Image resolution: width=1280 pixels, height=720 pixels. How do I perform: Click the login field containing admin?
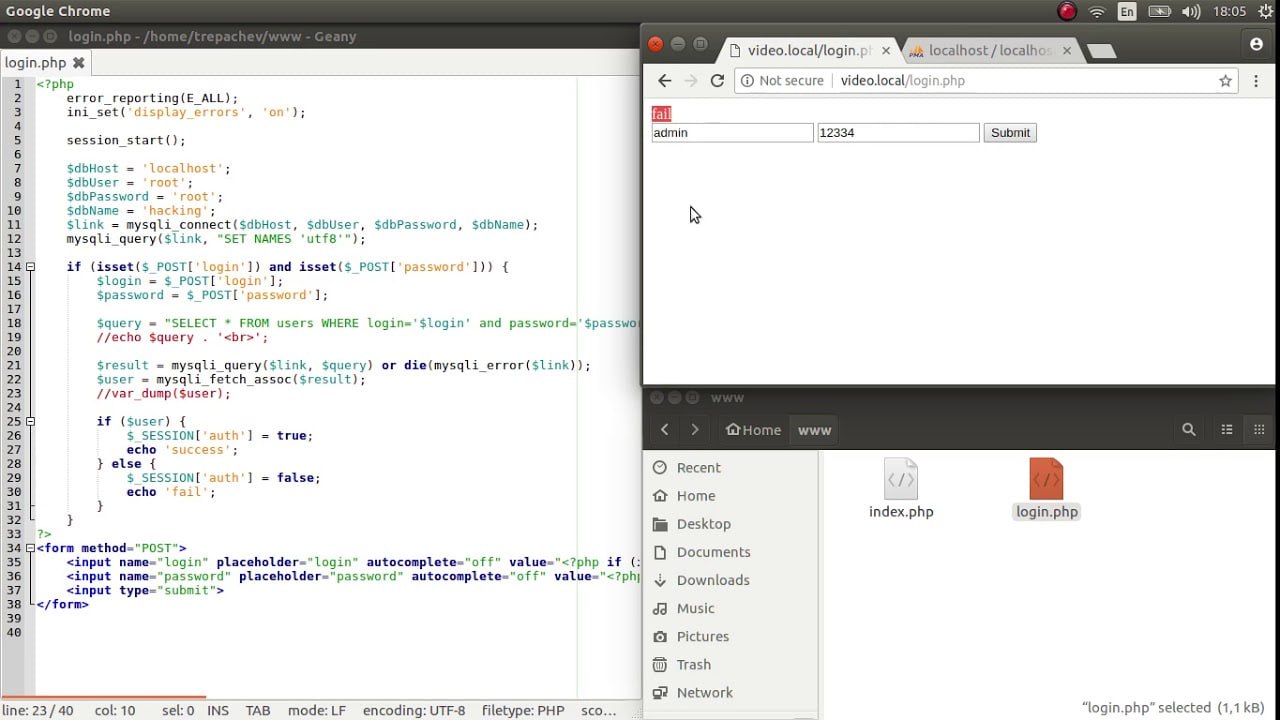(732, 133)
